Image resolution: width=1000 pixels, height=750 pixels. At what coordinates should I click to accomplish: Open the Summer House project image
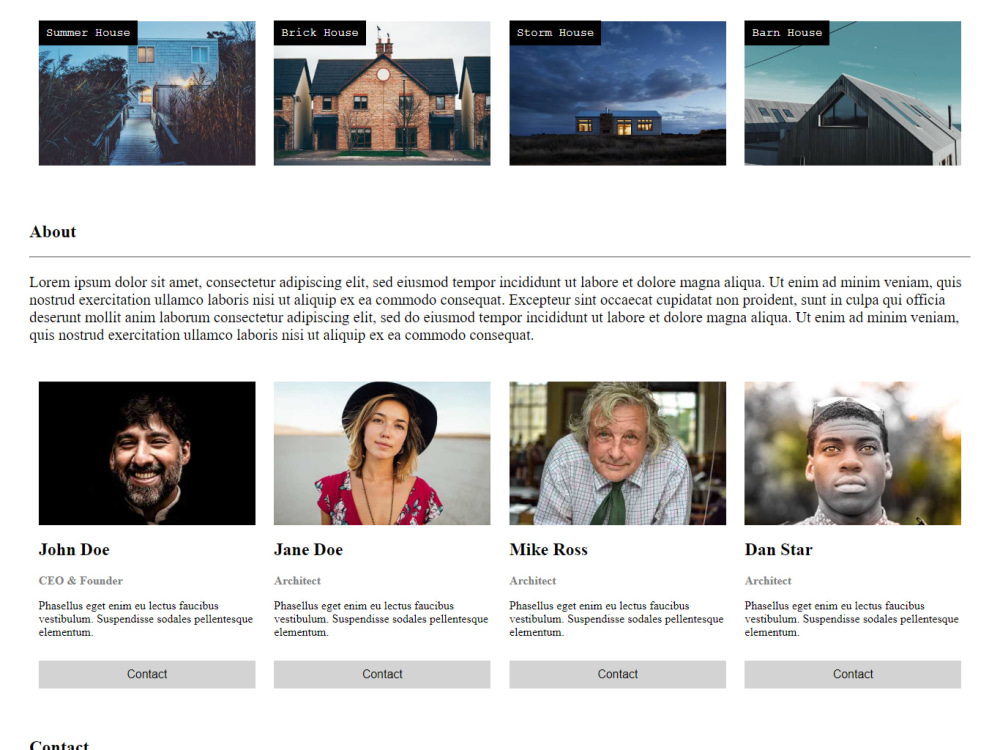tap(147, 93)
